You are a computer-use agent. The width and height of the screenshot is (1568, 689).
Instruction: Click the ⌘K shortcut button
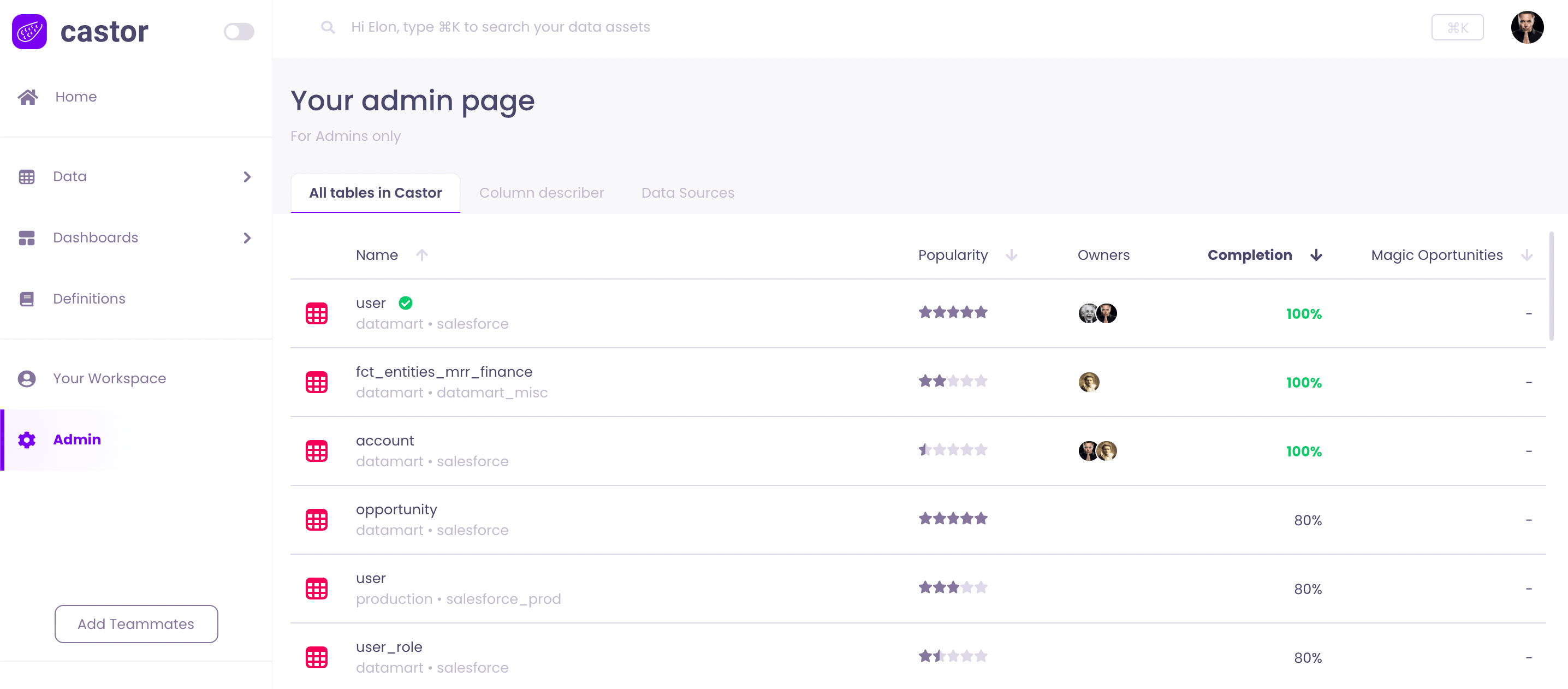point(1457,27)
